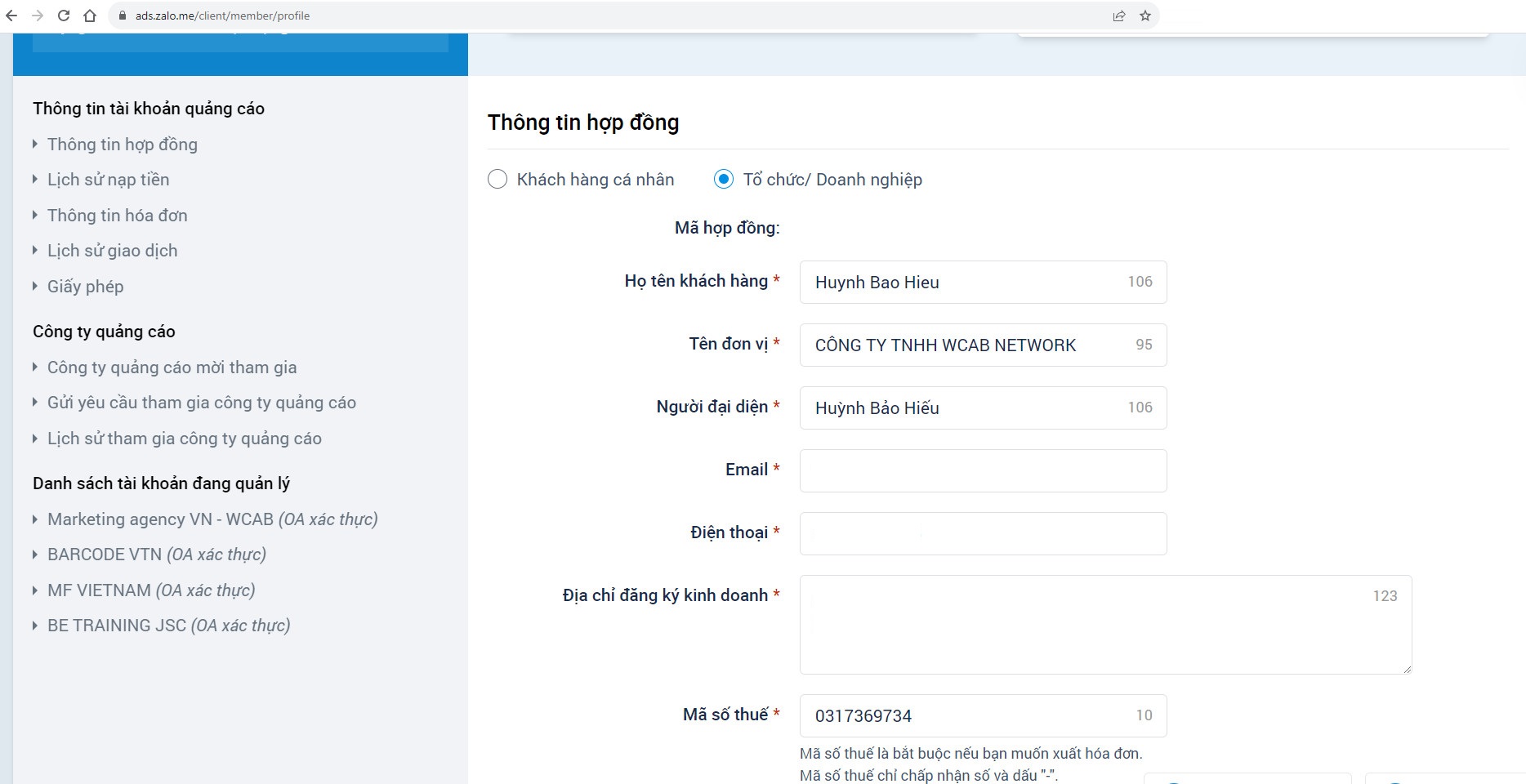Image resolution: width=1526 pixels, height=784 pixels.
Task: Focus the Điện thoại input field
Action: pos(983,534)
